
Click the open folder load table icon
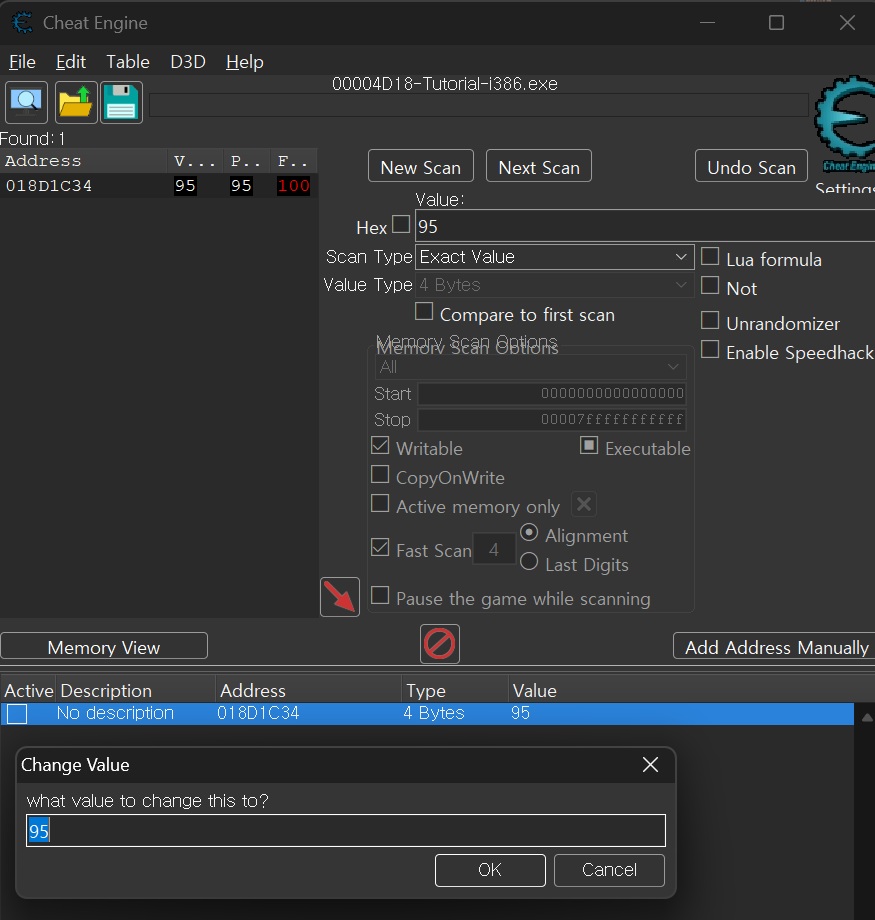(76, 102)
